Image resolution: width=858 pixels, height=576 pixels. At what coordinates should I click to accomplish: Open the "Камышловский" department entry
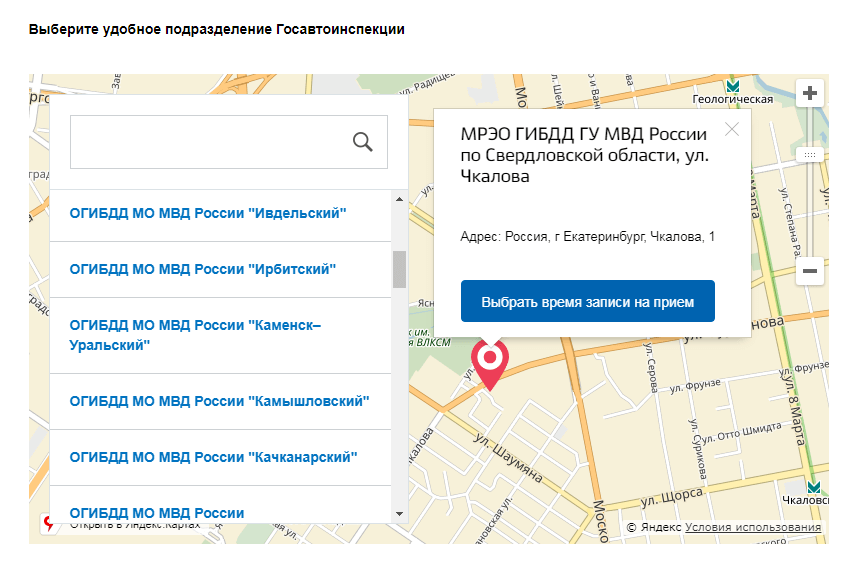[220, 401]
